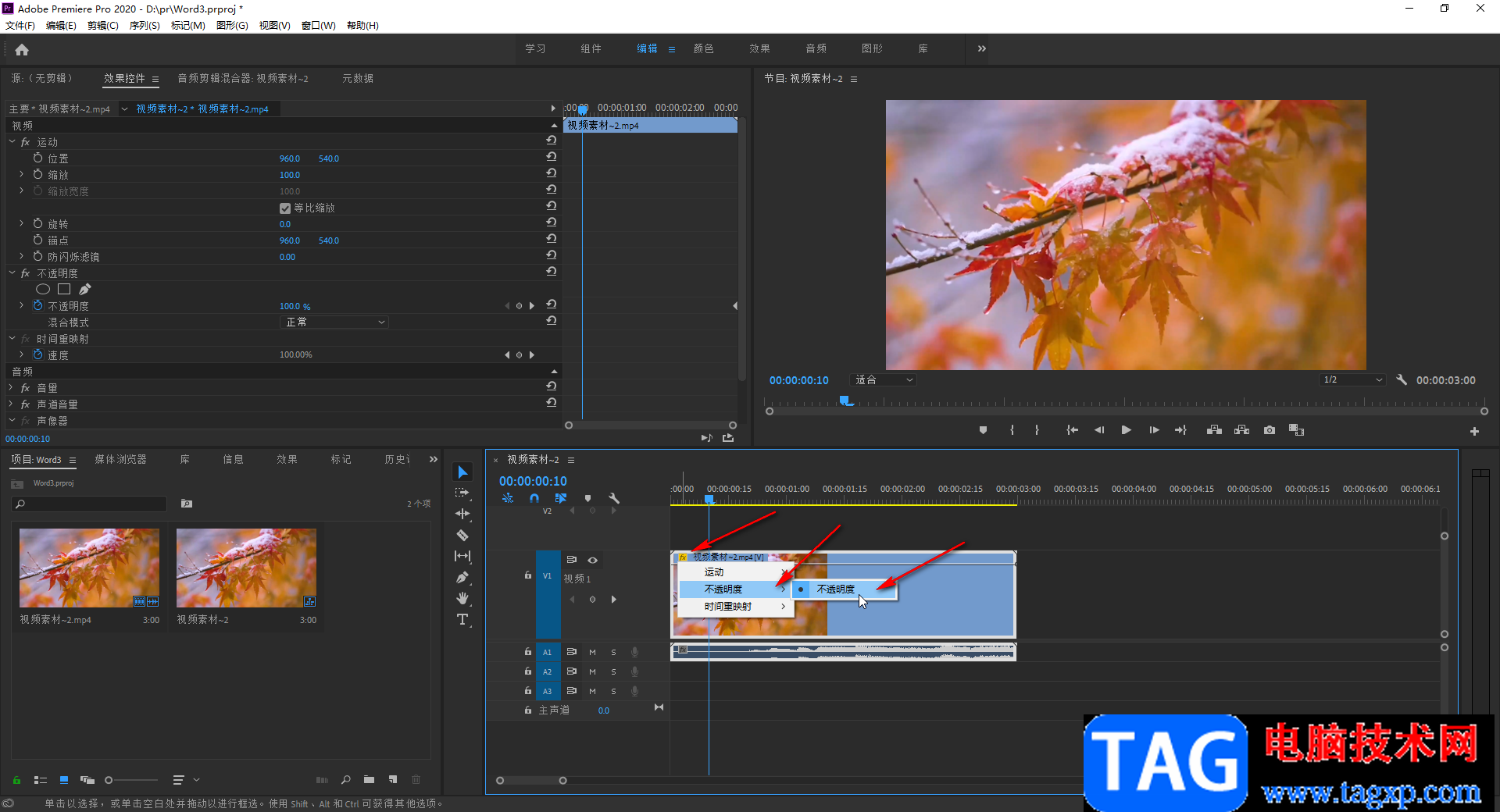Open the button editor plus icon
1500x812 pixels.
tap(1474, 431)
